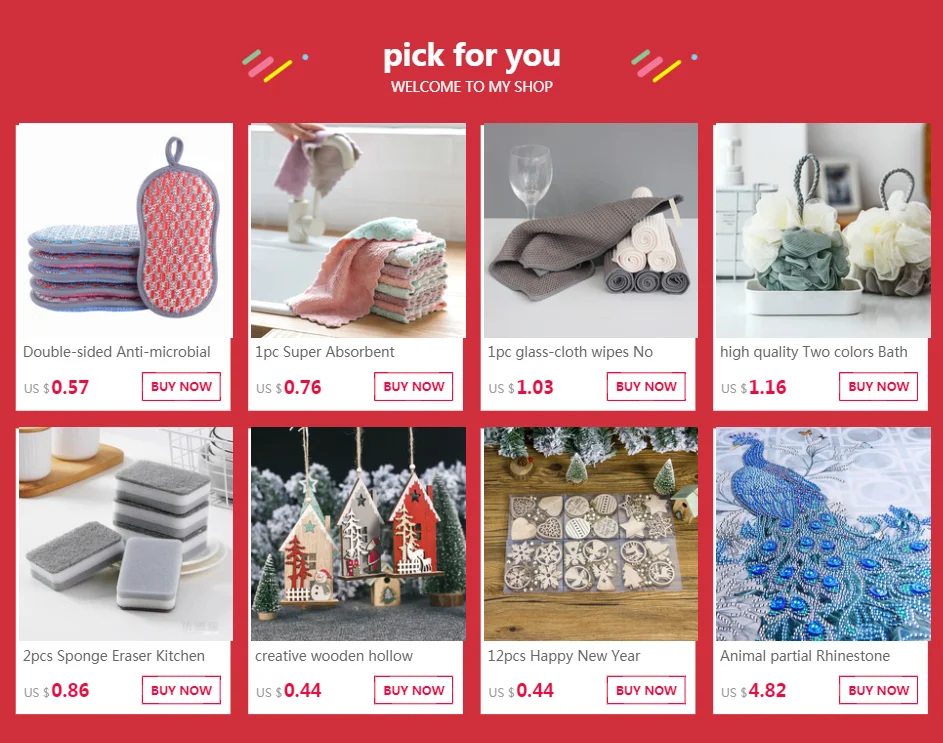Click BUY NOW for creative wooden hollow
Image resolution: width=943 pixels, height=743 pixels.
coord(414,690)
